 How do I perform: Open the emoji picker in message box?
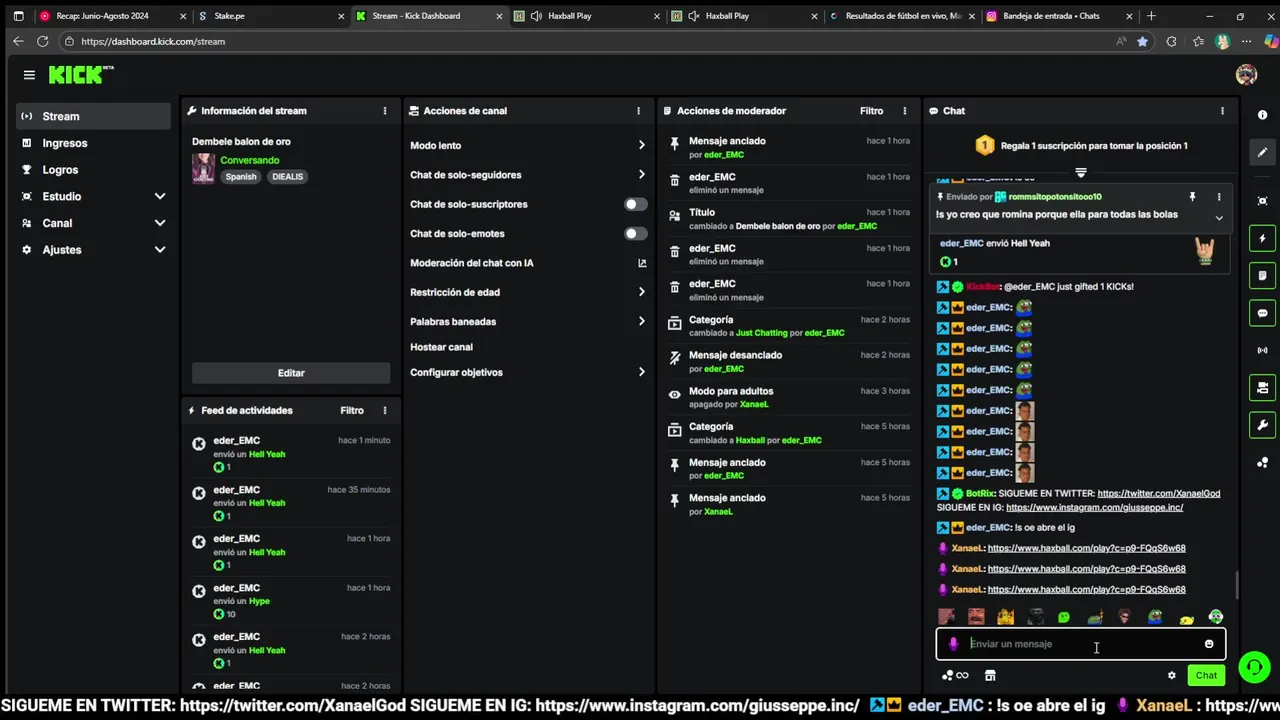(1209, 644)
